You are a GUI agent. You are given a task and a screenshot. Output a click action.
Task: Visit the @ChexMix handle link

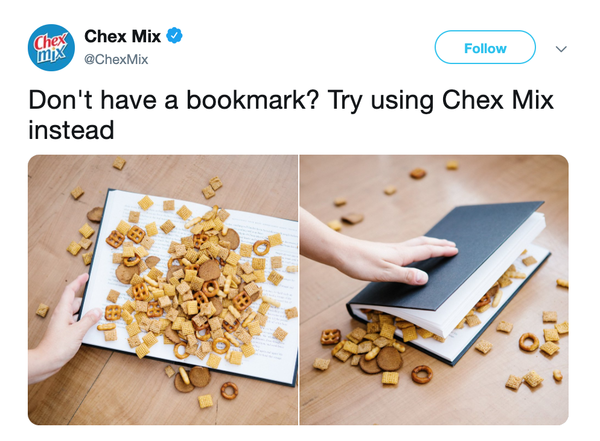(x=116, y=60)
